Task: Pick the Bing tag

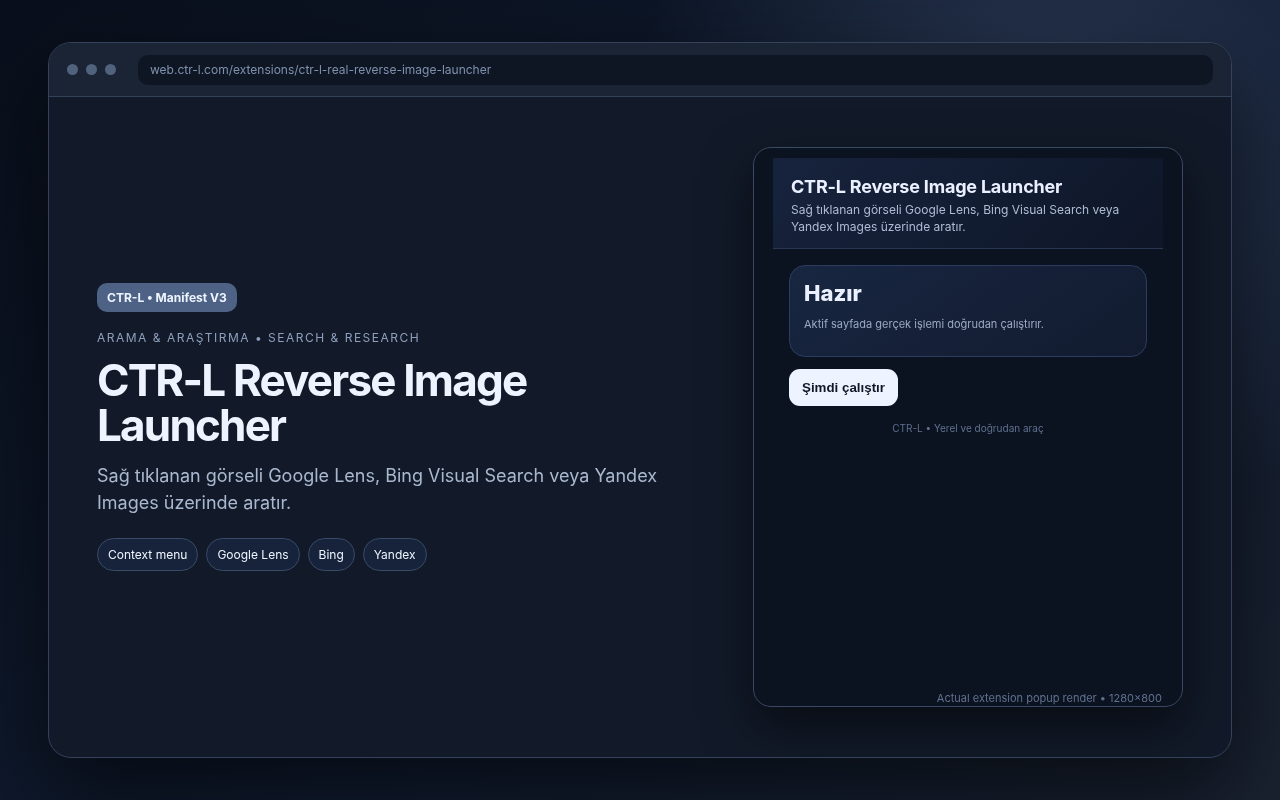Action: pyautogui.click(x=331, y=555)
